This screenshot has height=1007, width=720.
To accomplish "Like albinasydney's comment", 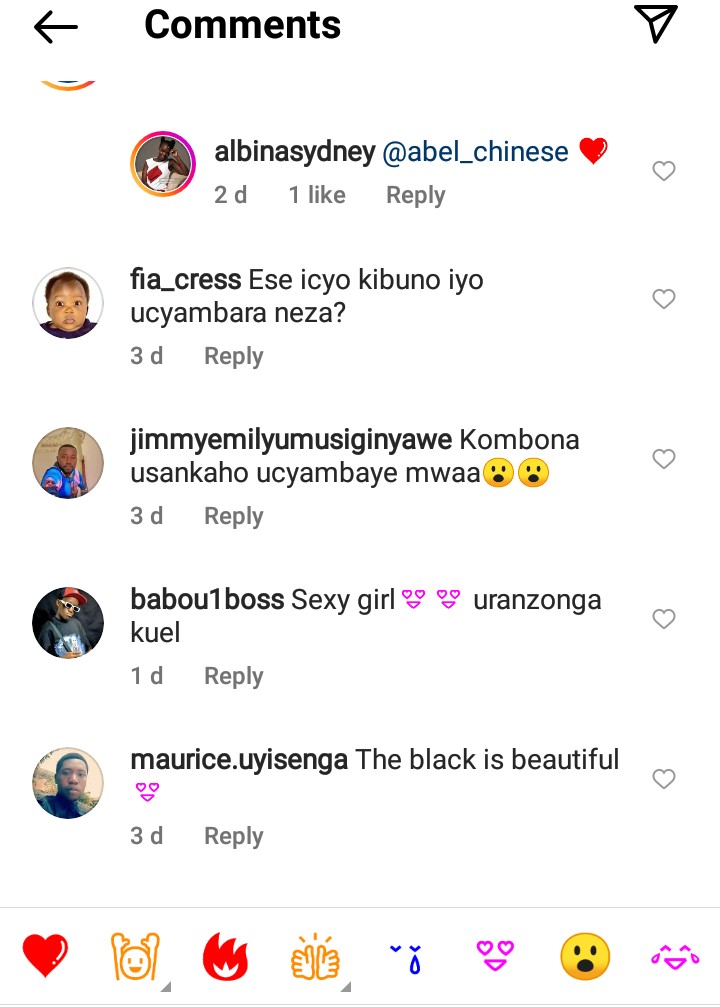I will click(x=663, y=171).
